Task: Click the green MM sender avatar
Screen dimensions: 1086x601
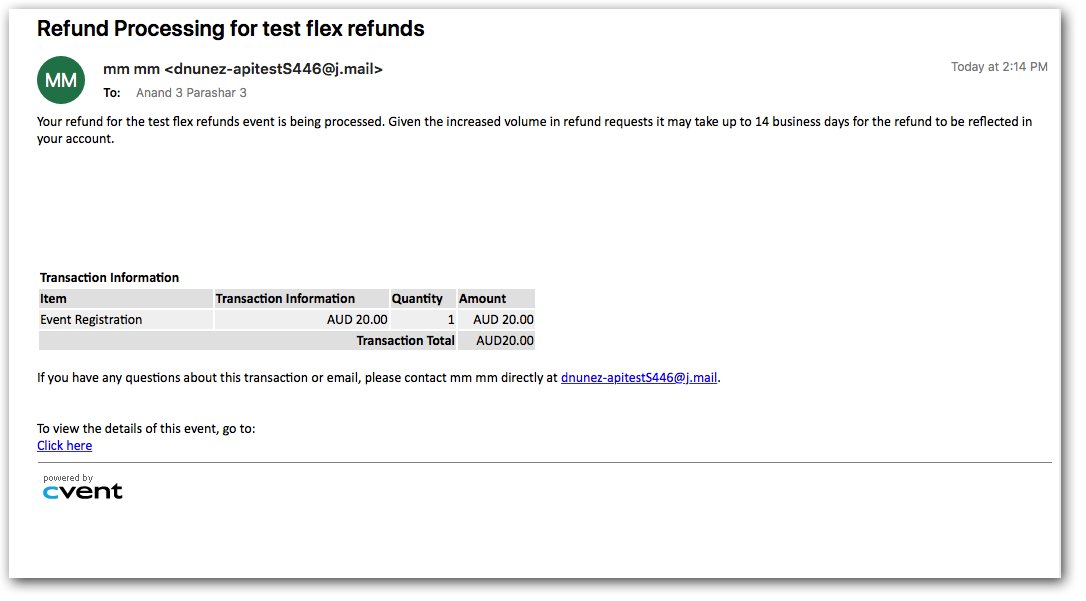Action: [61, 80]
